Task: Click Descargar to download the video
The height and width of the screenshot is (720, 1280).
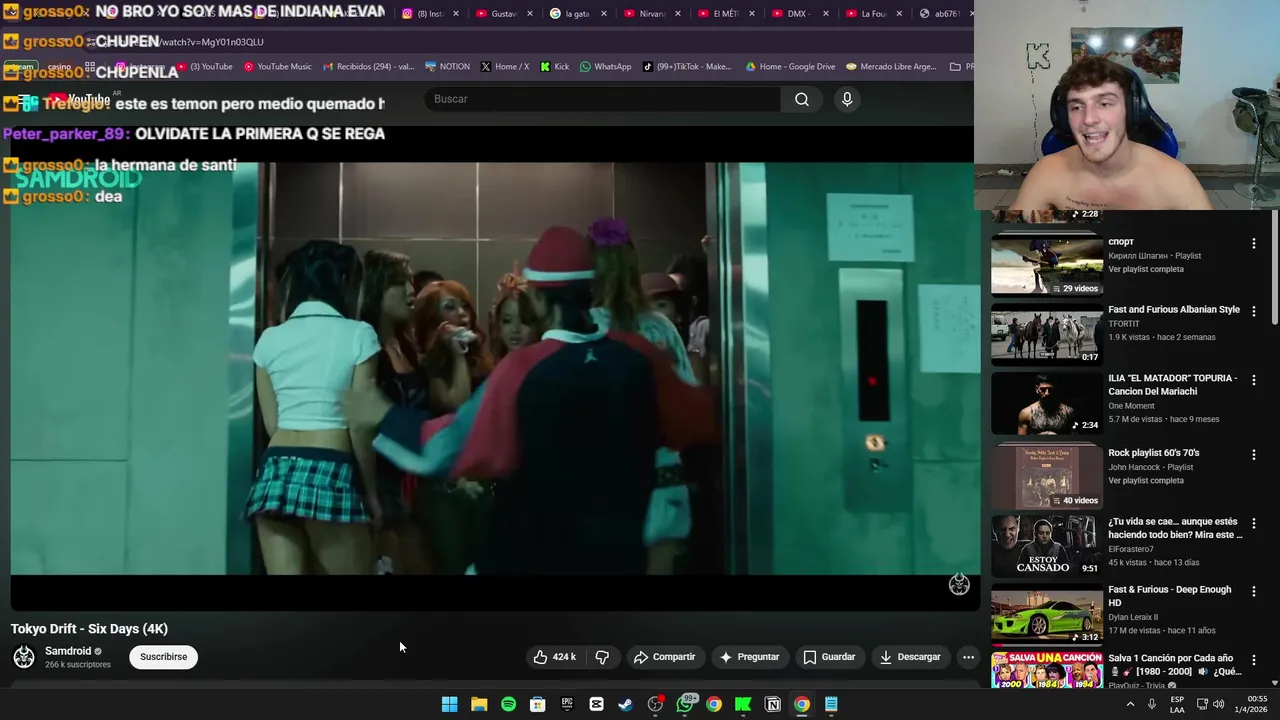Action: (910, 657)
